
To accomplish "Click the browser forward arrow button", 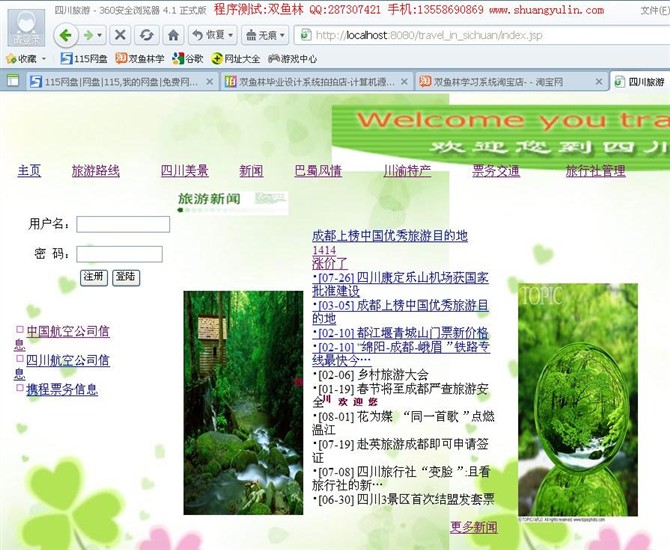I will tap(88, 35).
